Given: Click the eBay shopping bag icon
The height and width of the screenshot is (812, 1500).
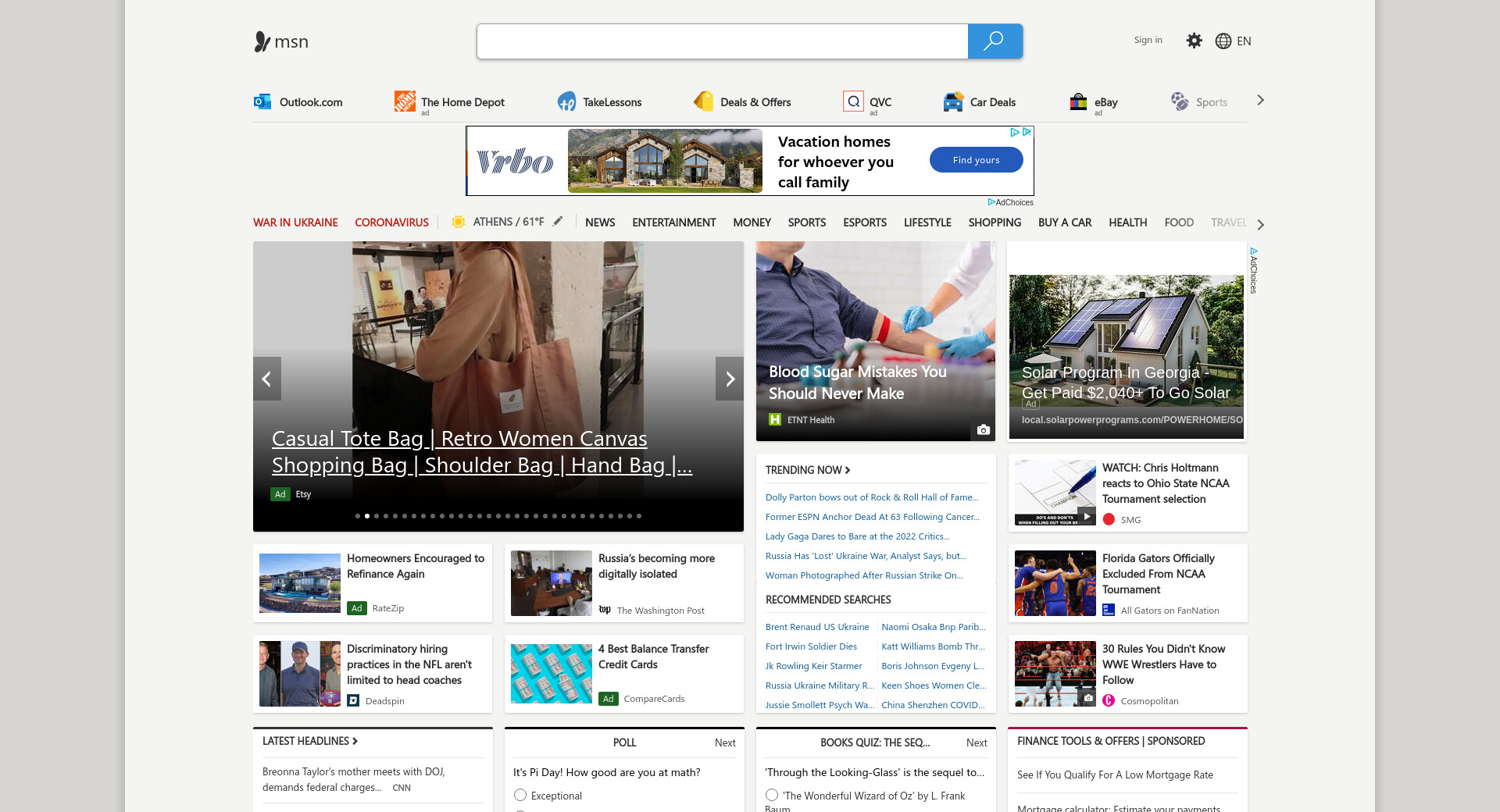Looking at the screenshot, I should (1078, 101).
